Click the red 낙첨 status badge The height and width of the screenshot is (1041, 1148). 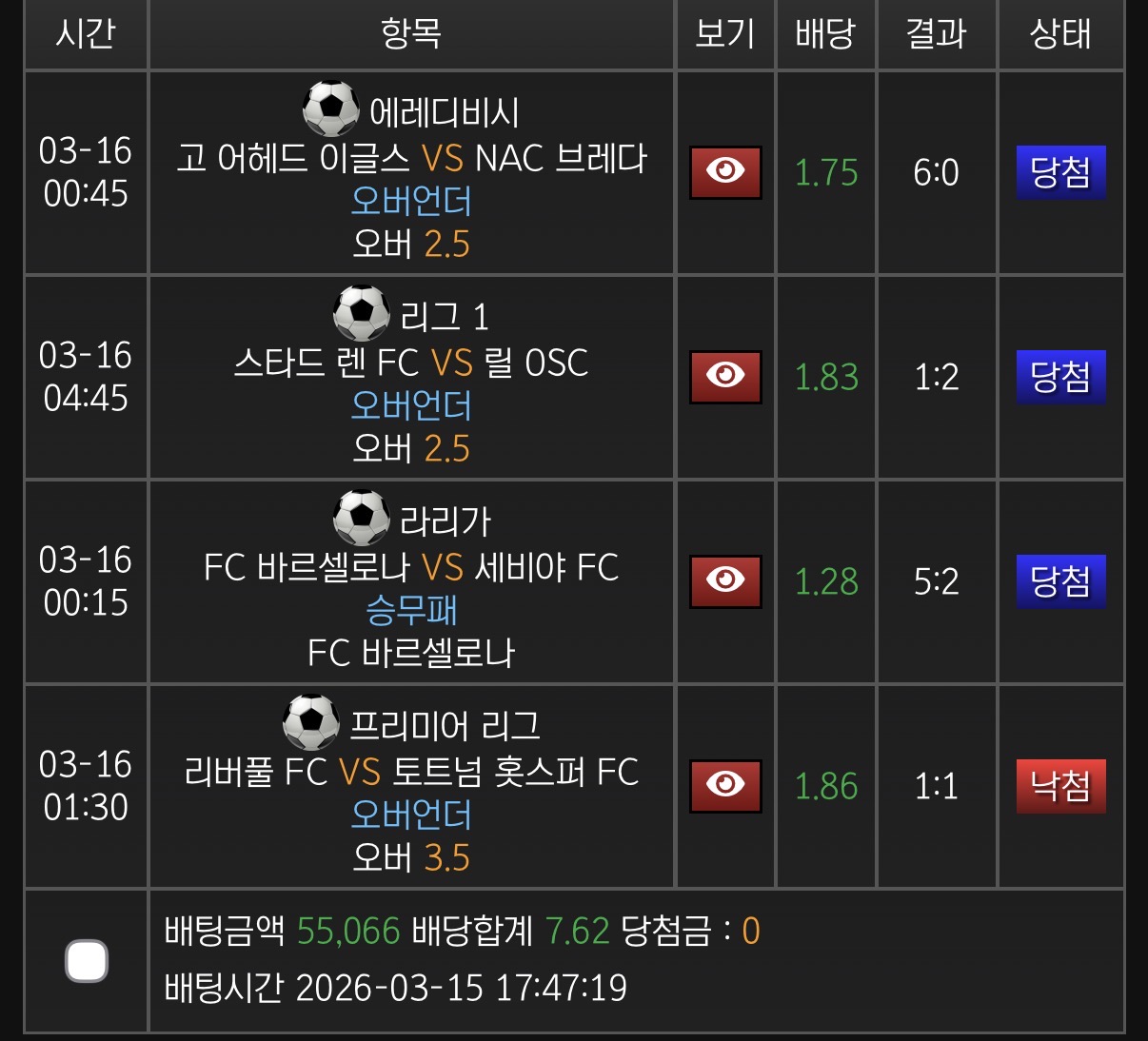pos(1060,786)
